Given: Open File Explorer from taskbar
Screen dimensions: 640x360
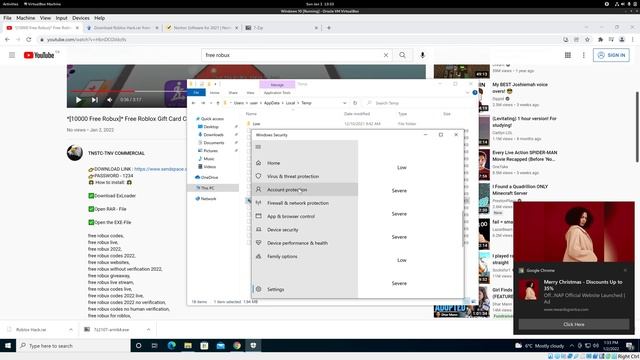Looking at the screenshot, I should 188,346.
